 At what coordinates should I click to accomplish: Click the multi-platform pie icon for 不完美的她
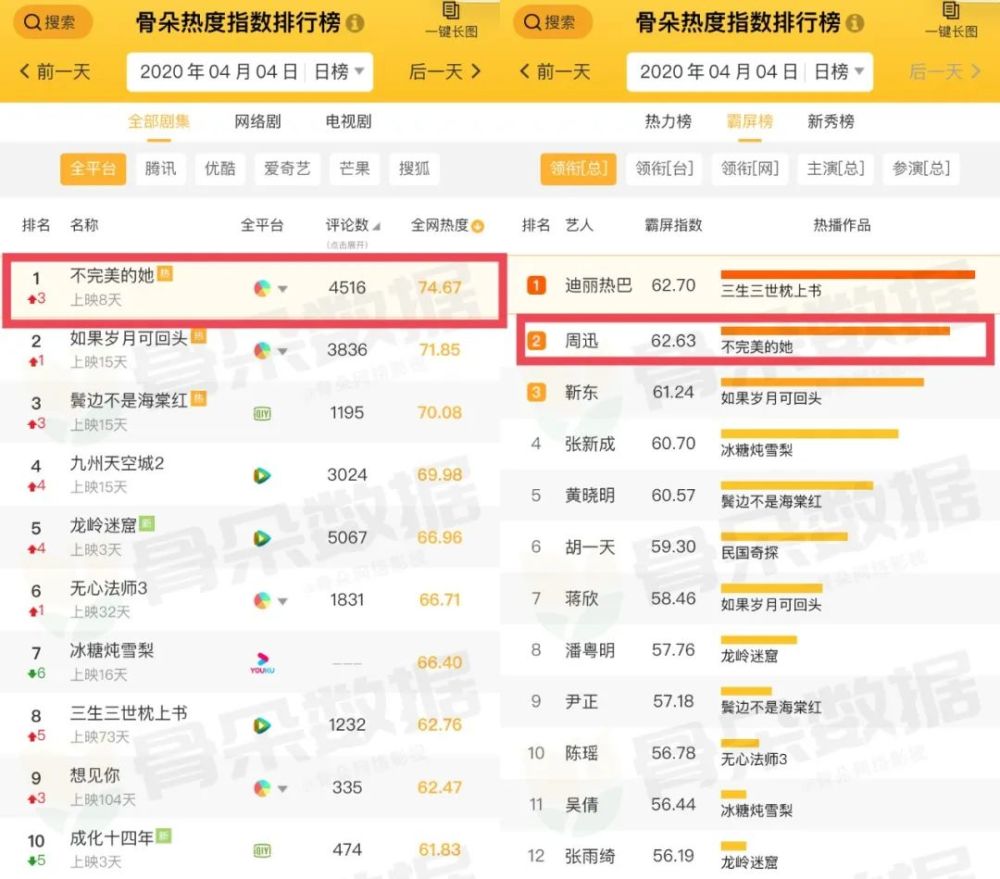(x=262, y=288)
